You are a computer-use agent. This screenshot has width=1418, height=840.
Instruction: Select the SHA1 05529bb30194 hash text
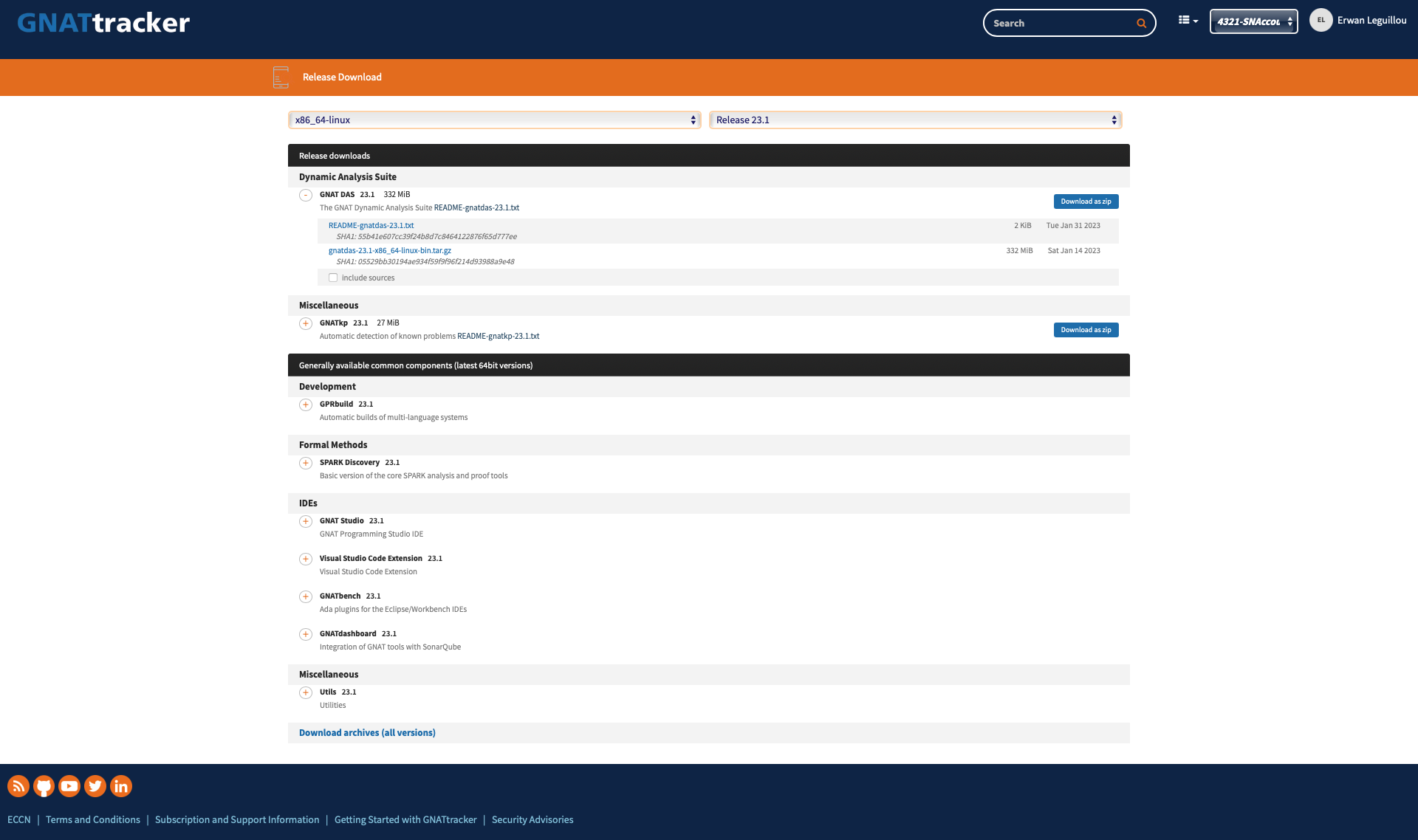(x=425, y=261)
